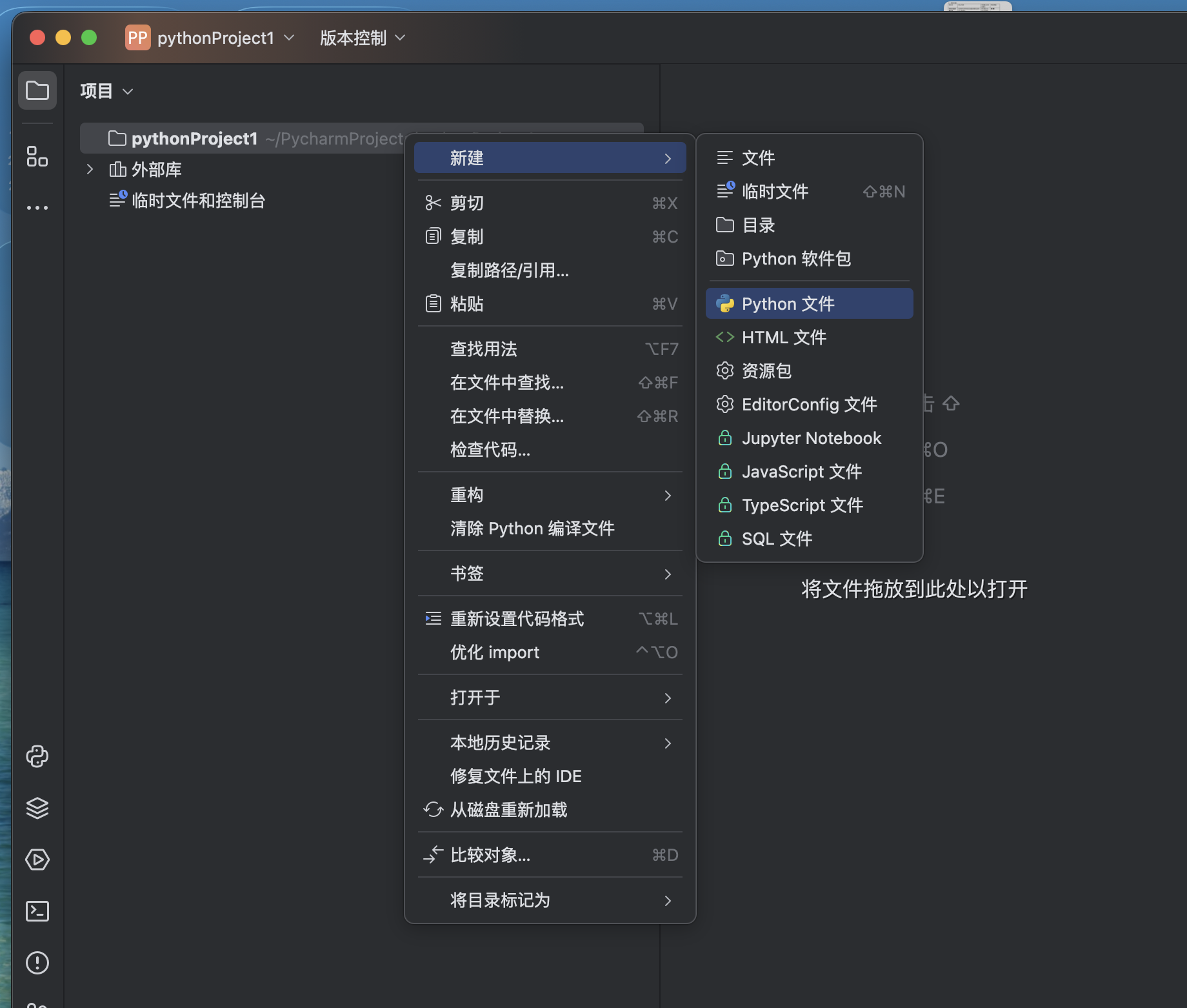Click the compare icon beside 比较对象
Screen dimensions: 1187x1008
pyautogui.click(x=434, y=855)
